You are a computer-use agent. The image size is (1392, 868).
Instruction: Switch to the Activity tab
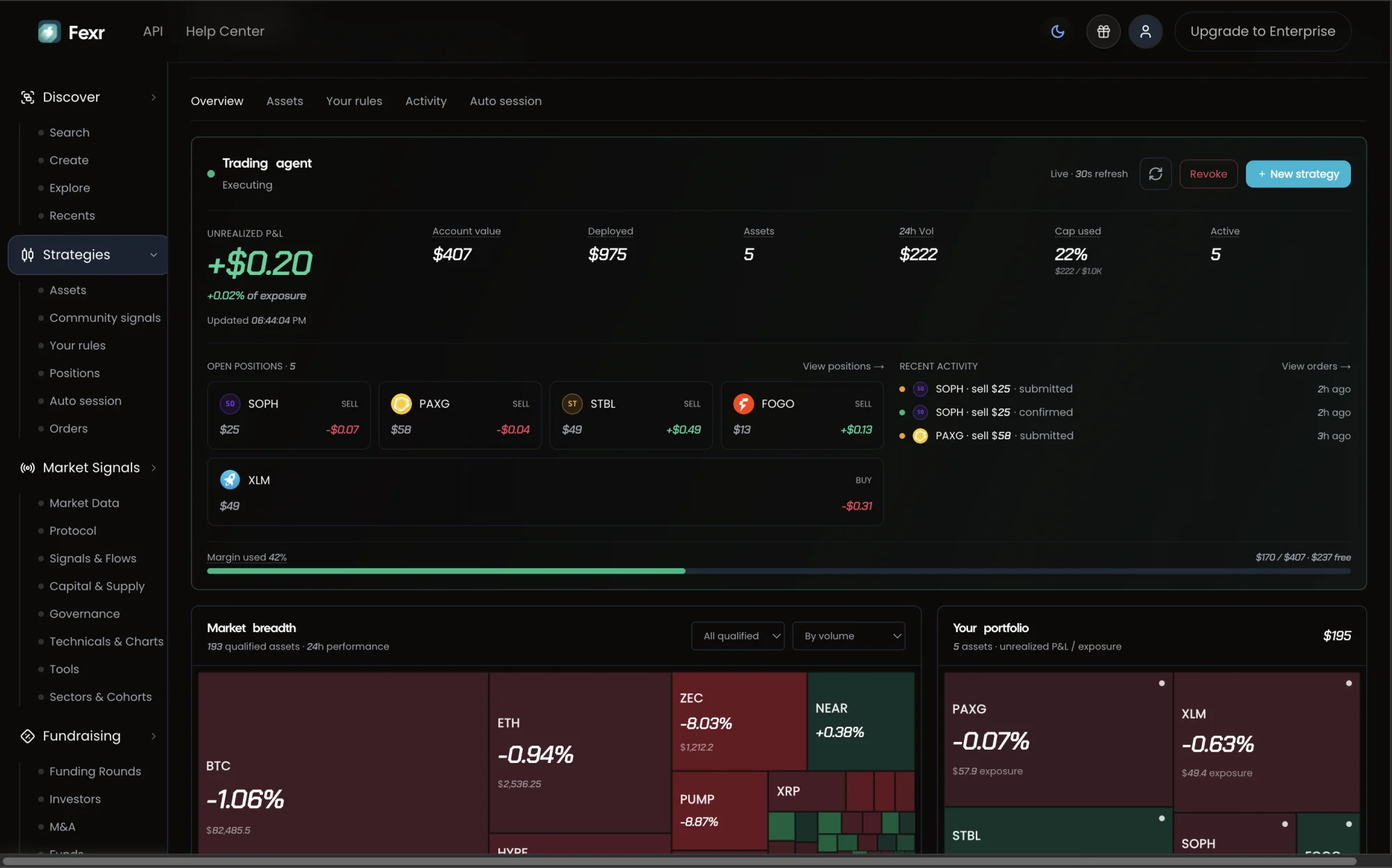(x=426, y=101)
